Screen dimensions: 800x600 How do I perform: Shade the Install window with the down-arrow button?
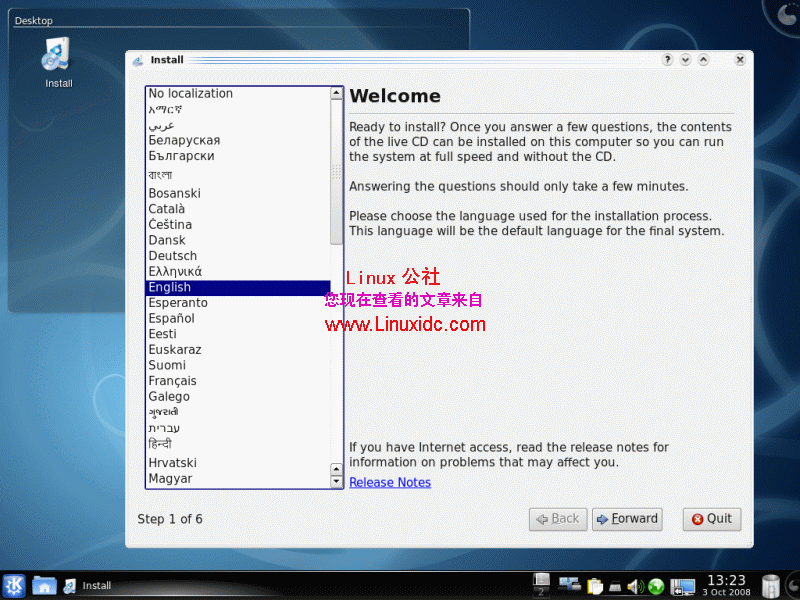[x=686, y=59]
